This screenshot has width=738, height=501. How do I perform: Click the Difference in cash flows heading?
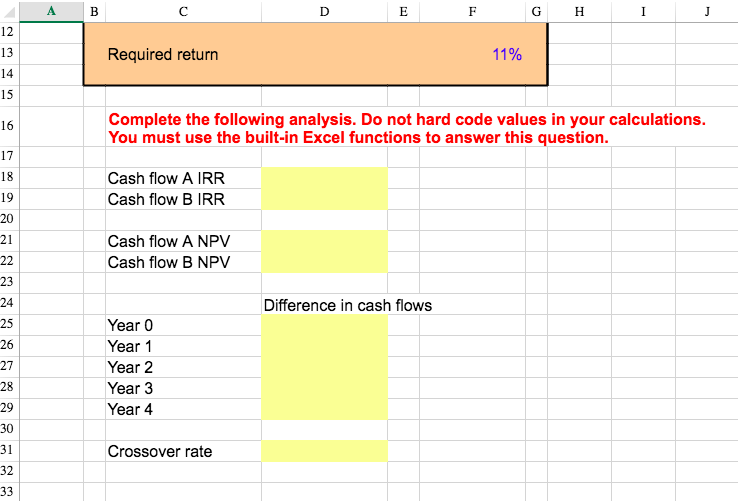(347, 306)
